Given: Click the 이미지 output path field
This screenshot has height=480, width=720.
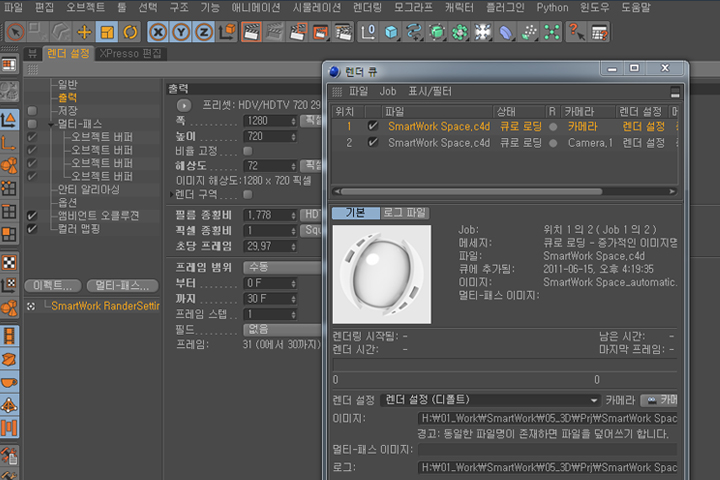Looking at the screenshot, I should pos(547,418).
